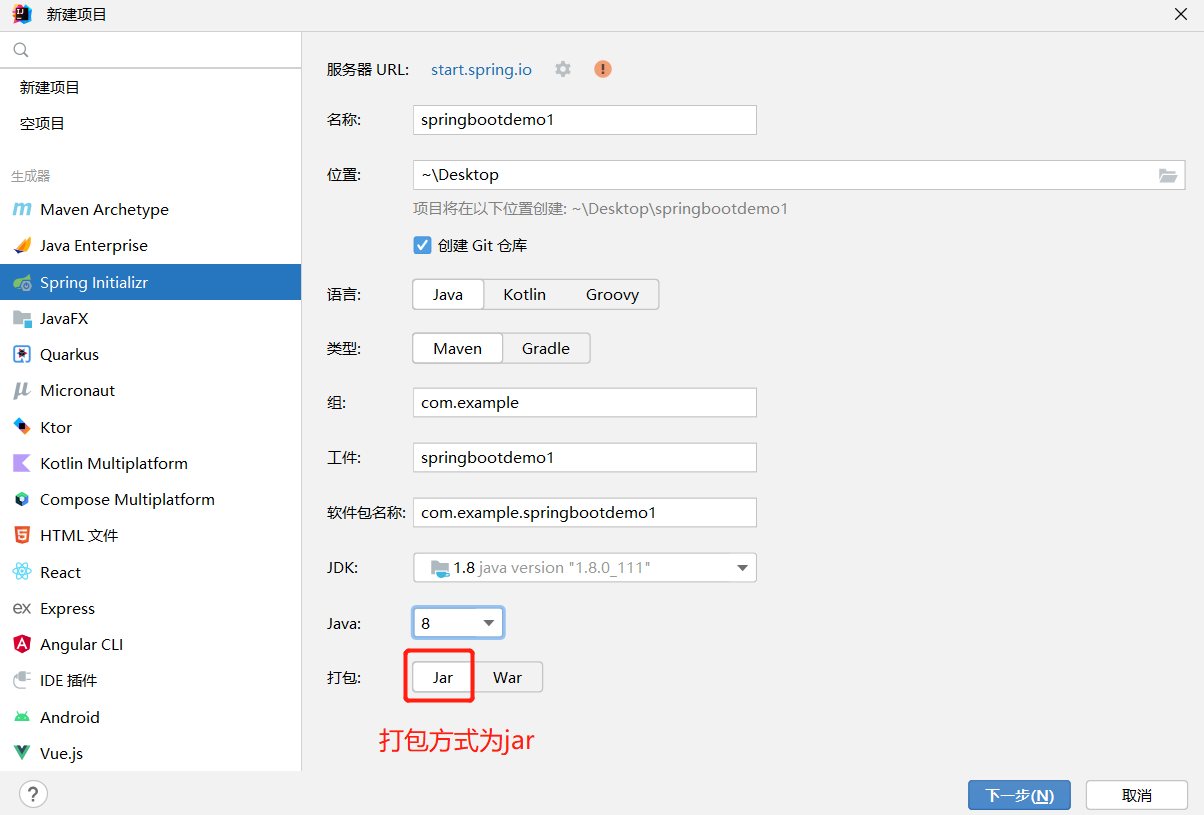Select War as packaging method
The width and height of the screenshot is (1204, 815).
[x=506, y=677]
